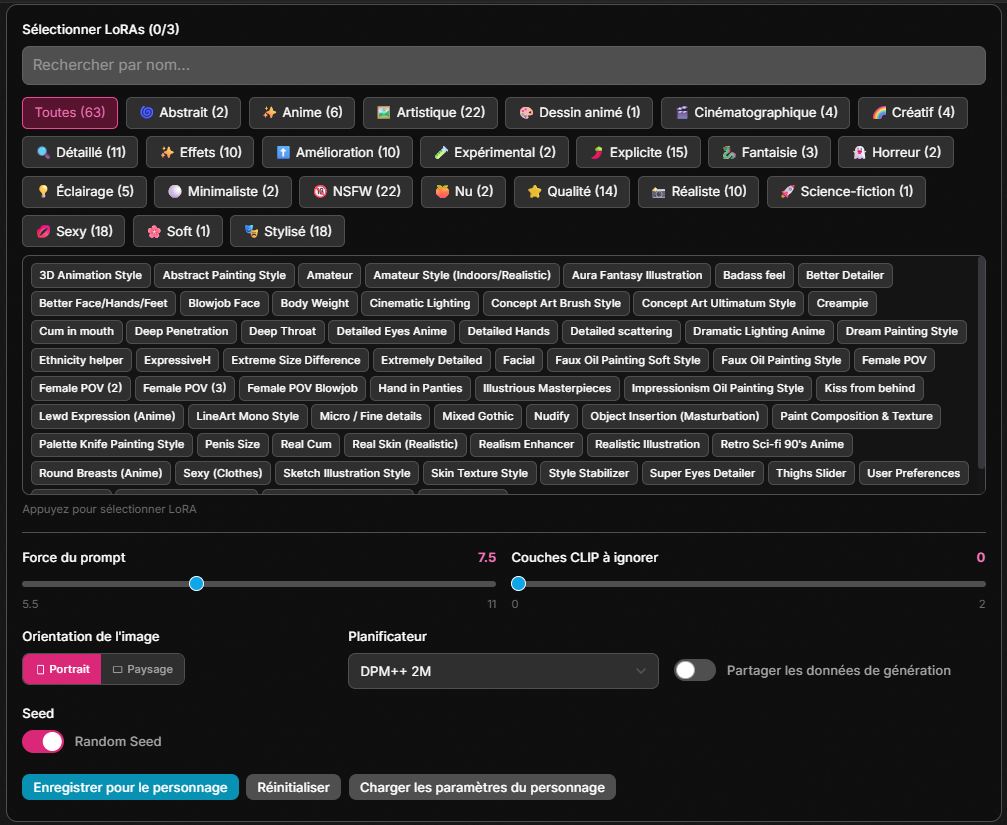Focus the Rechercher par nom search field
1007x825 pixels.
point(503,66)
